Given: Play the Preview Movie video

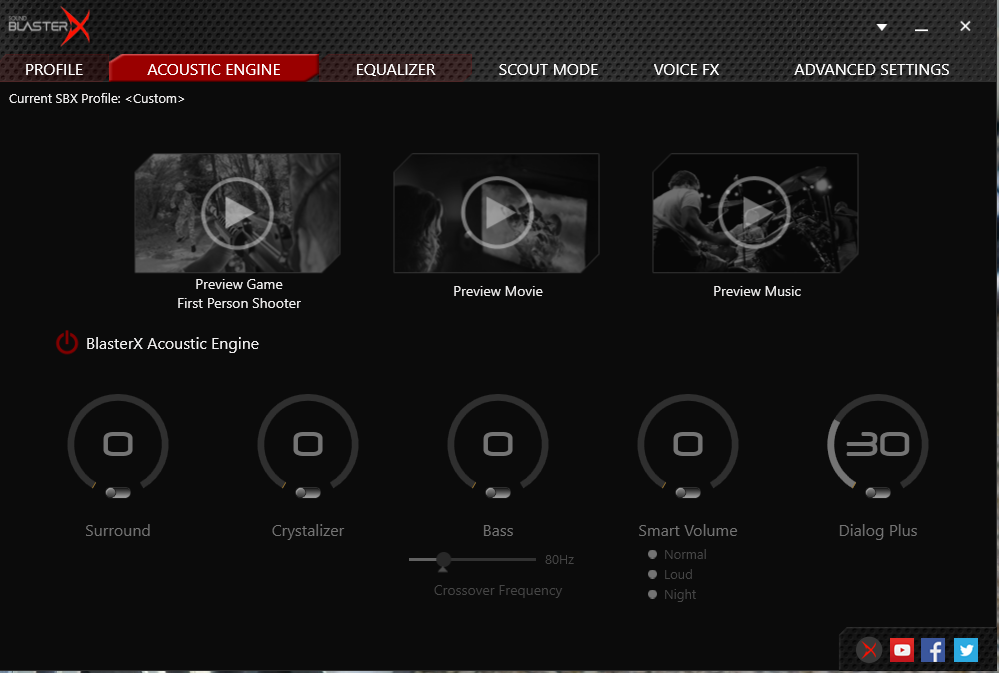Looking at the screenshot, I should point(497,212).
